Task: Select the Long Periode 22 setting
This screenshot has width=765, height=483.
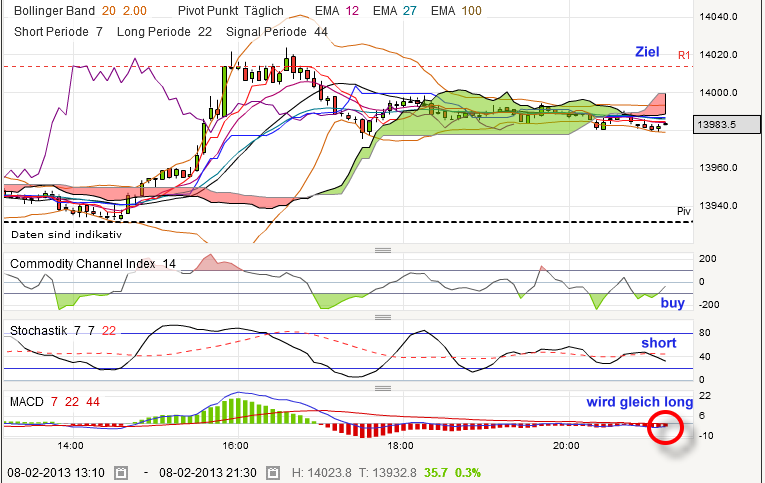Action: pos(164,32)
